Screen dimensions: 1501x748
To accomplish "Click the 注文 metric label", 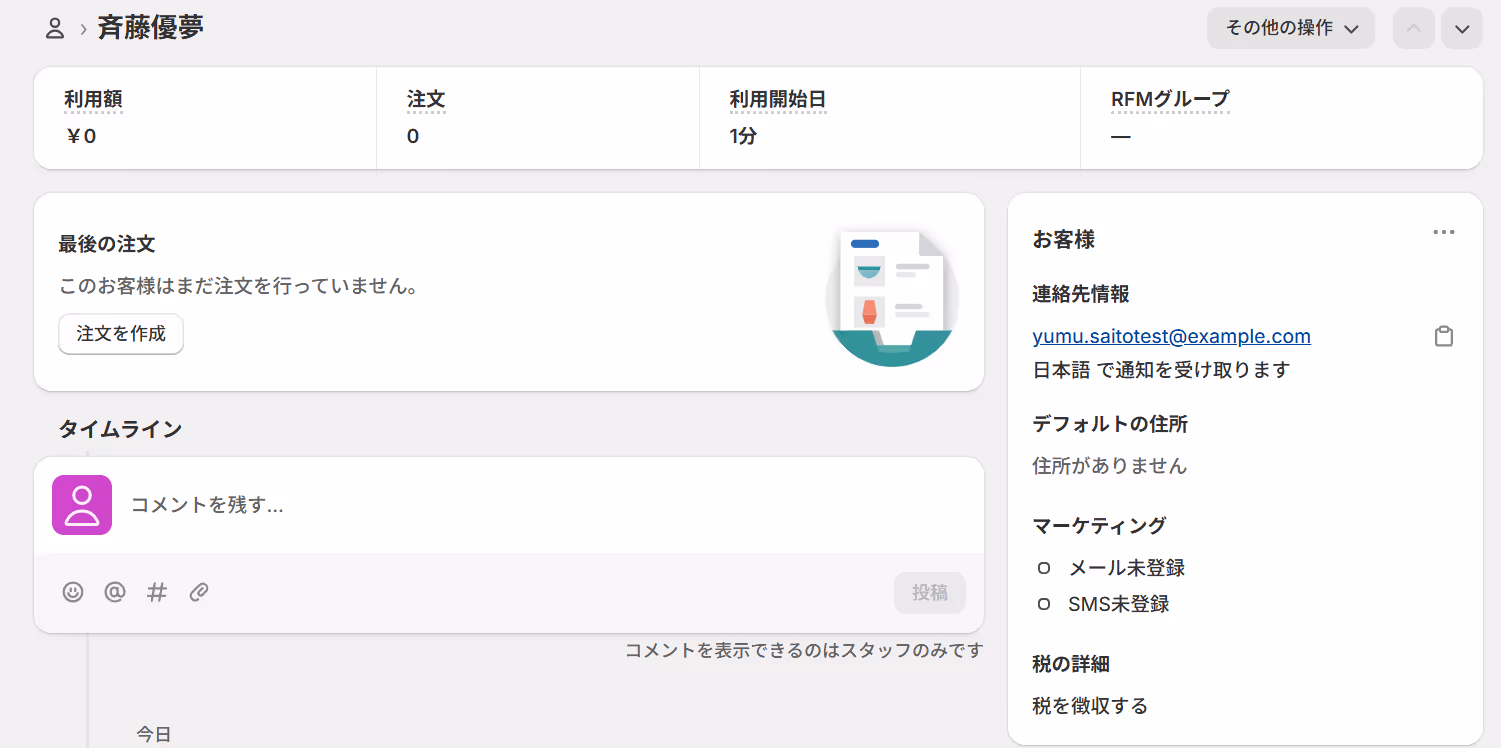I will [x=426, y=100].
